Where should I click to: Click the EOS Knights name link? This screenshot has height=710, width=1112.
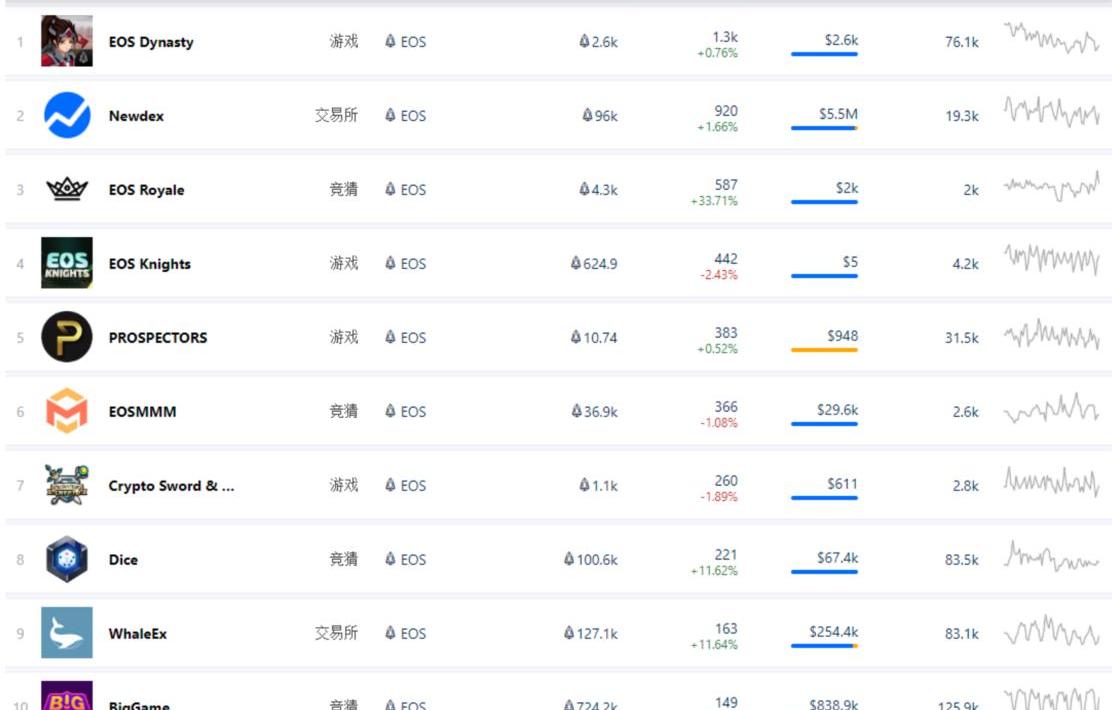(150, 264)
